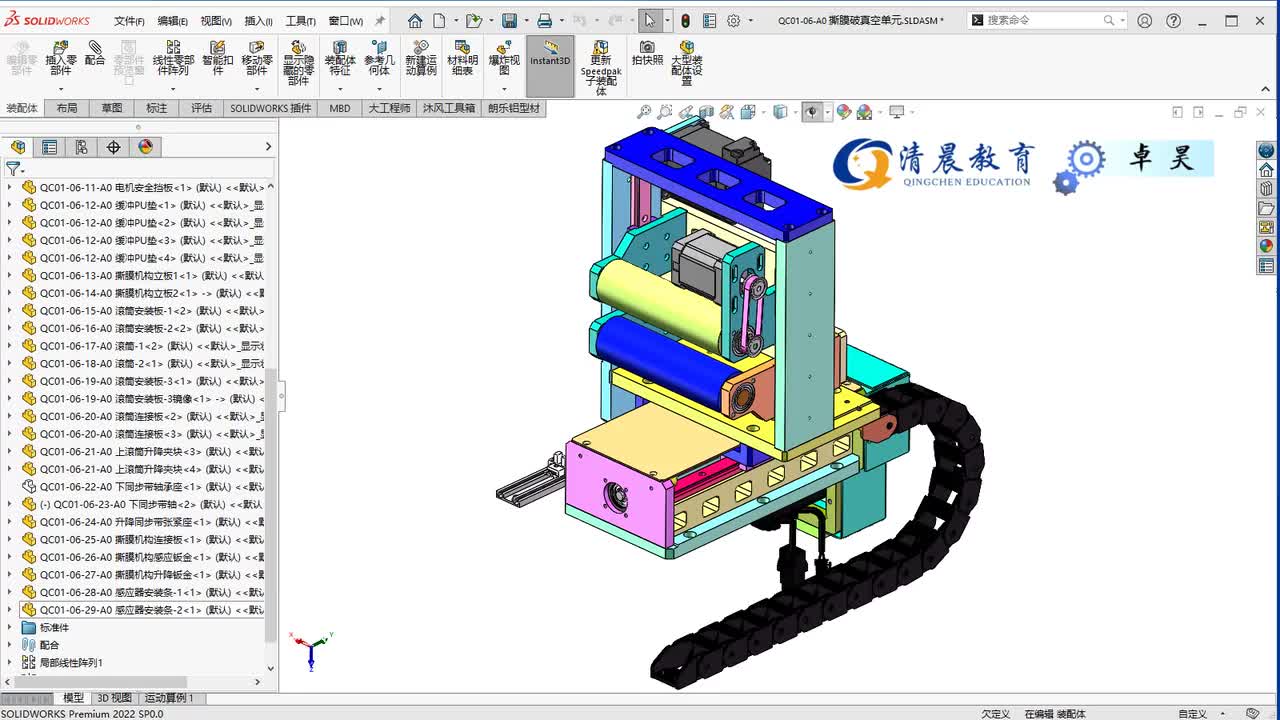Click the Mate (配合) paperclip tool
This screenshot has width=1280, height=720.
coord(95,53)
